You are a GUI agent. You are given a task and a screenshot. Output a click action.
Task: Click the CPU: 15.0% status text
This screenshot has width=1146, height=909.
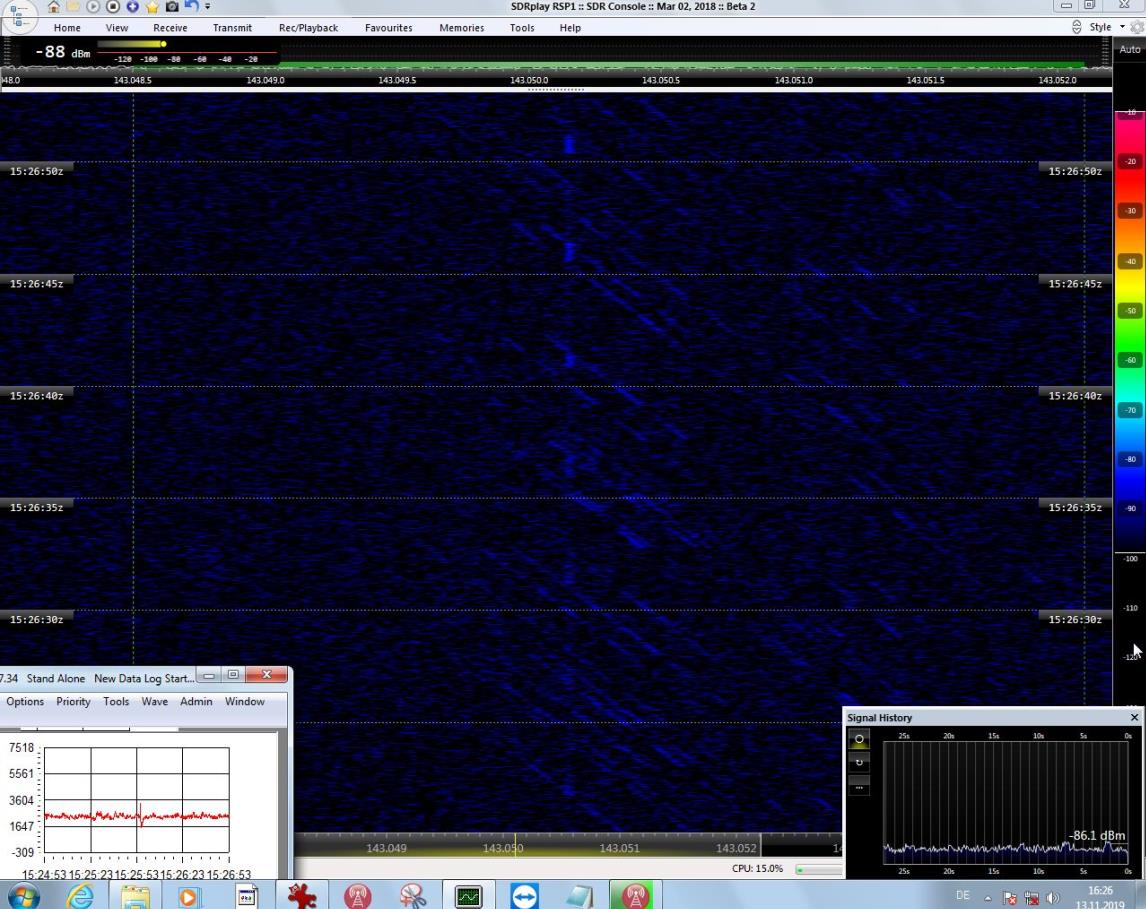[x=757, y=869]
